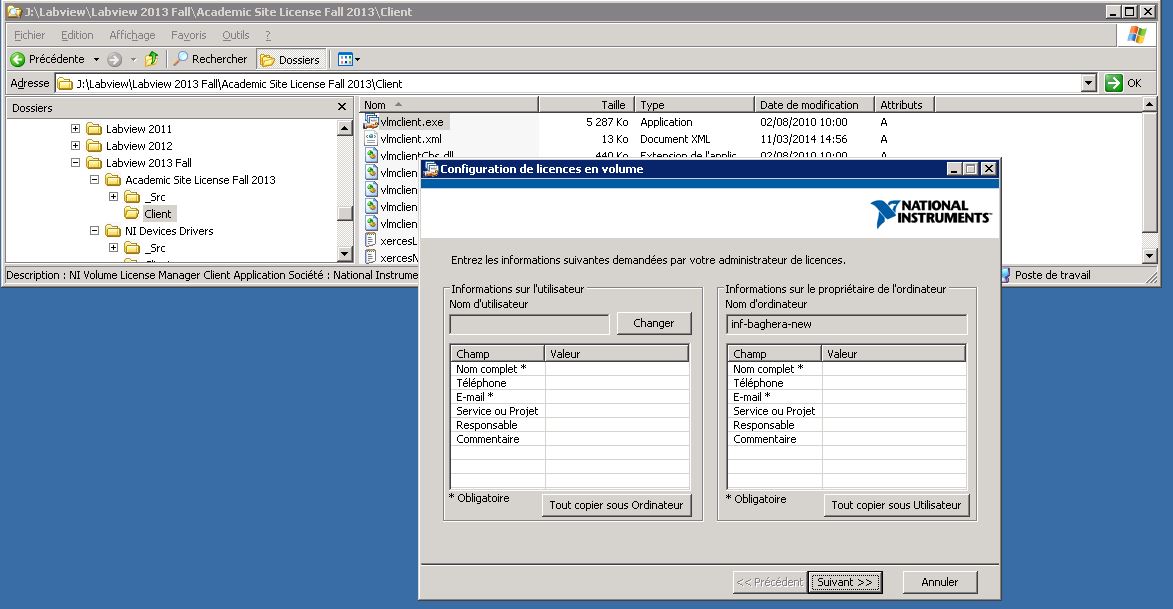Click user Nom complet value cell
Image resolution: width=1173 pixels, height=609 pixels.
point(616,369)
